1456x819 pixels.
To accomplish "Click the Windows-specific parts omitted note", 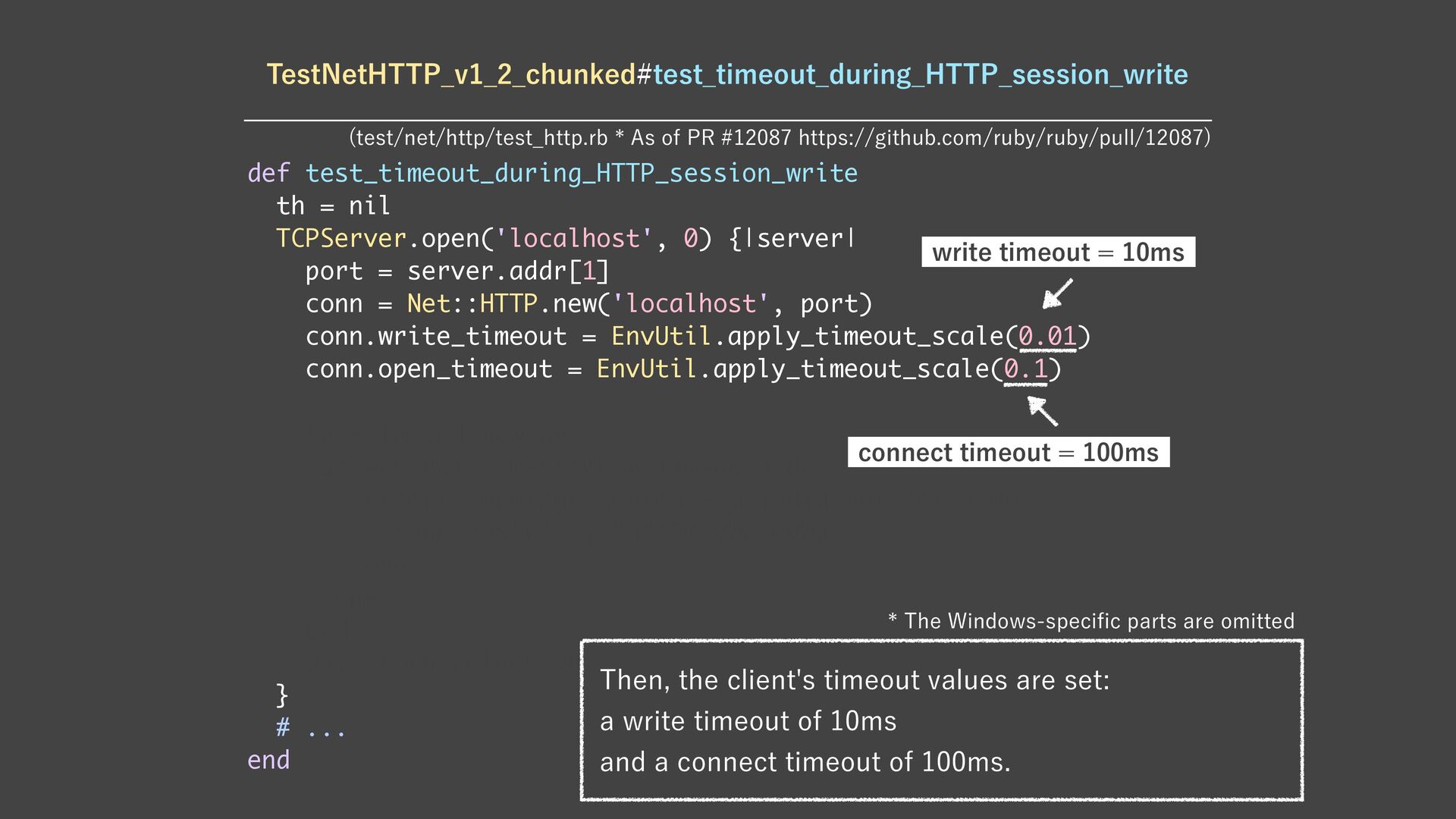I will point(1091,621).
